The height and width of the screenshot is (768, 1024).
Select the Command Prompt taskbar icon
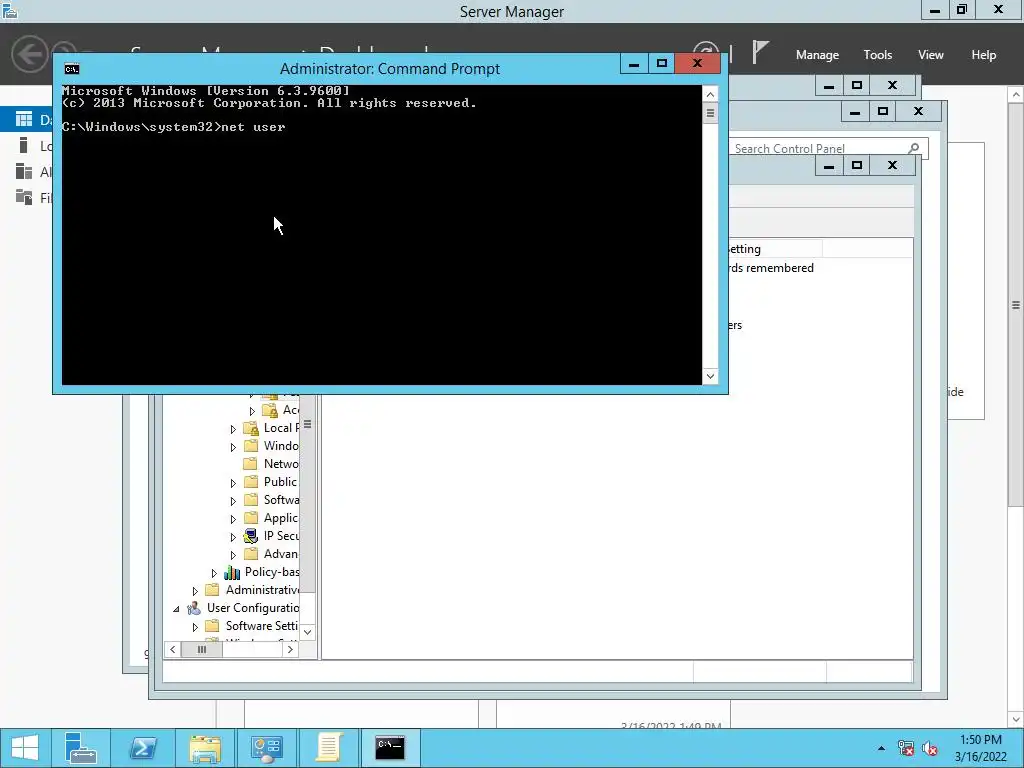[390, 748]
